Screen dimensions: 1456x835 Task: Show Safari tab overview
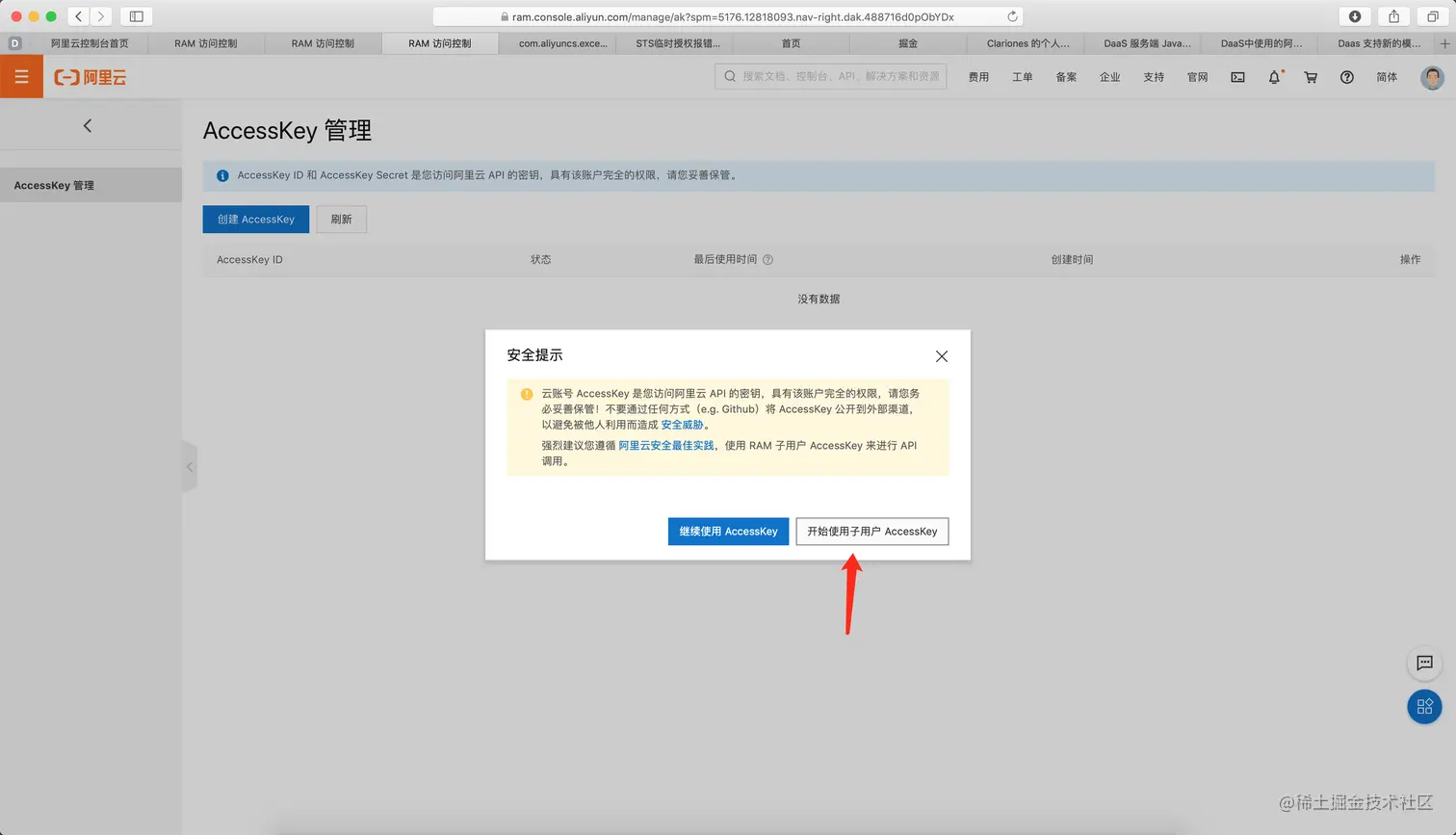(1433, 16)
